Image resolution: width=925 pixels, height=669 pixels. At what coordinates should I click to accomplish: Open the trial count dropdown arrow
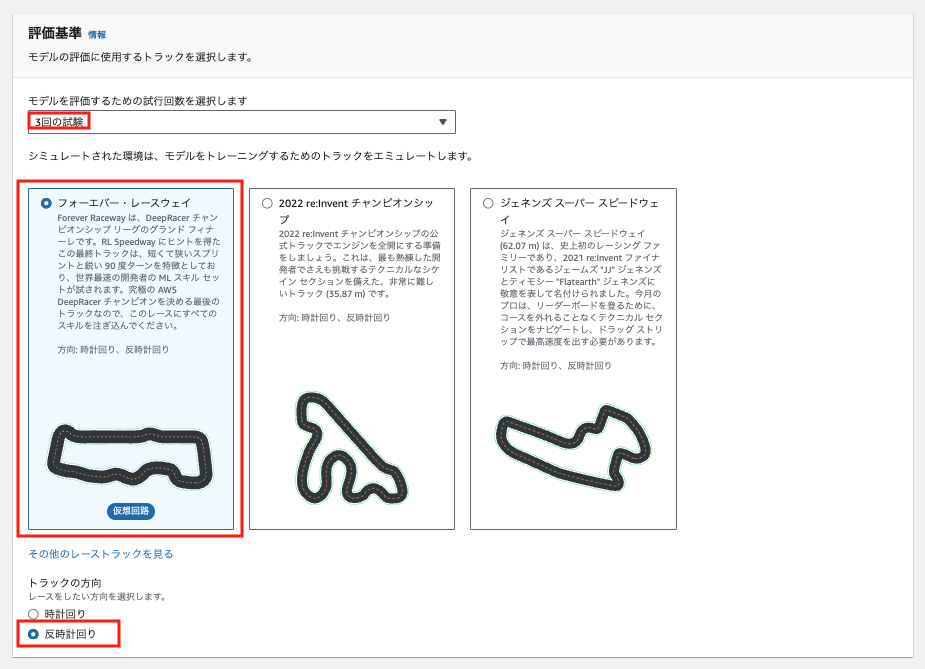[441, 121]
